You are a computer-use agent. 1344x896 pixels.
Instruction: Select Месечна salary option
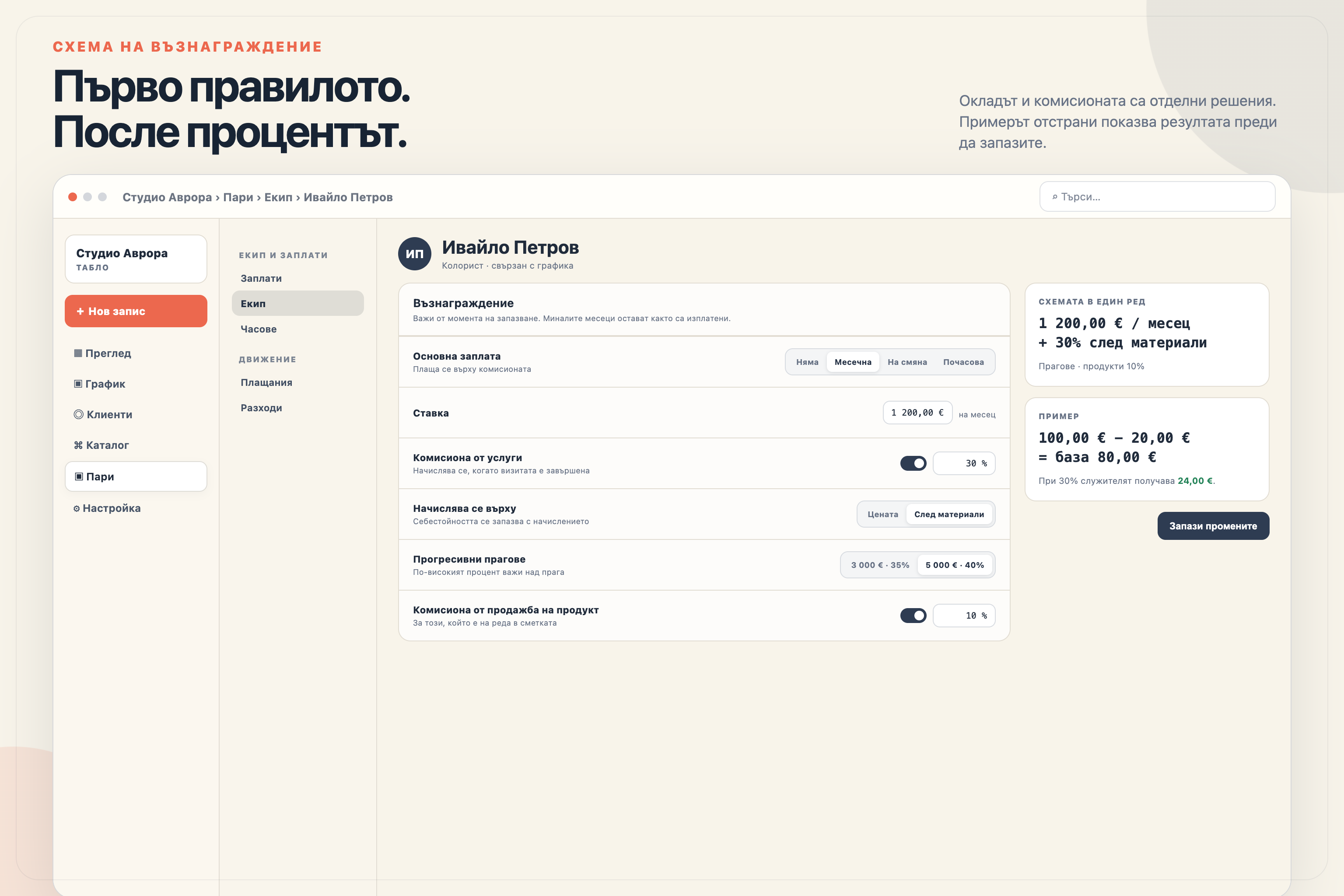click(x=853, y=362)
